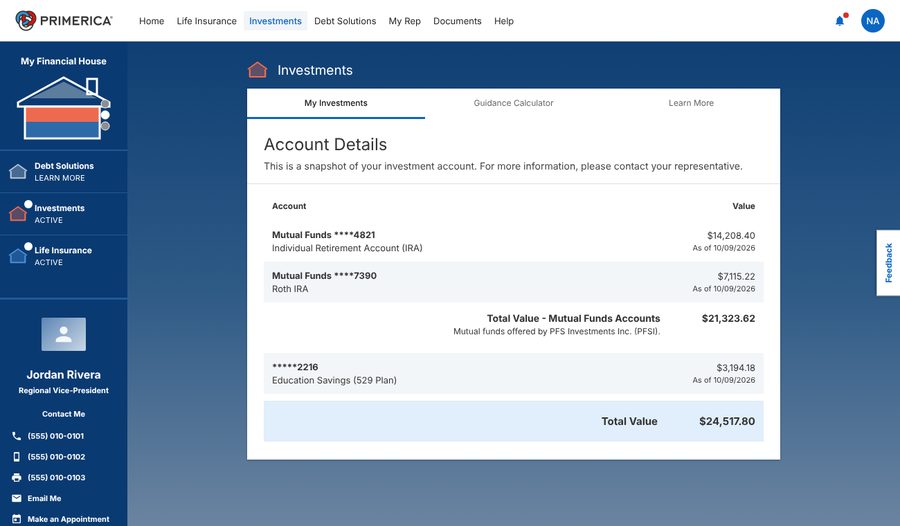900x526 pixels.
Task: Click the envelope icon beside Email Me
Action: 17,498
